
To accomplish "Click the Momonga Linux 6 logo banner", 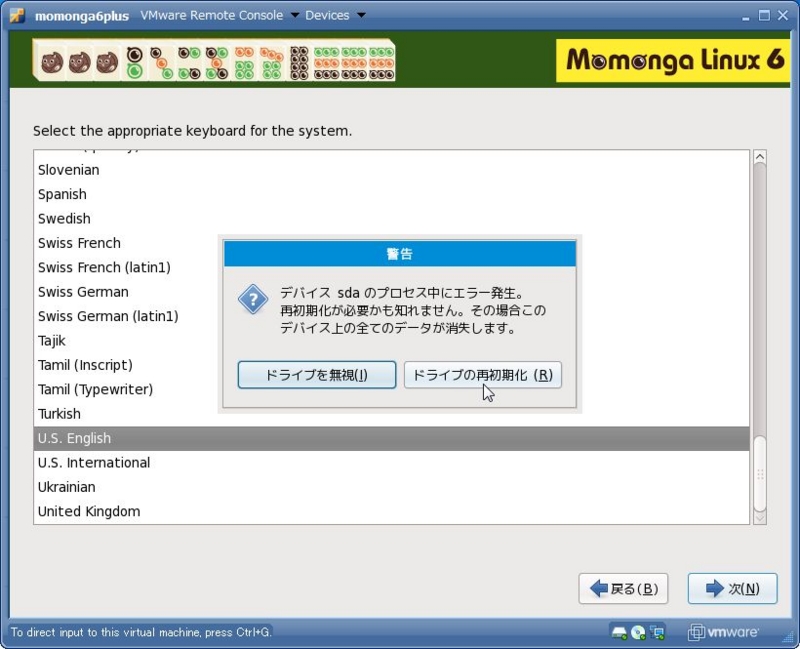I will pyautogui.click(x=672, y=60).
